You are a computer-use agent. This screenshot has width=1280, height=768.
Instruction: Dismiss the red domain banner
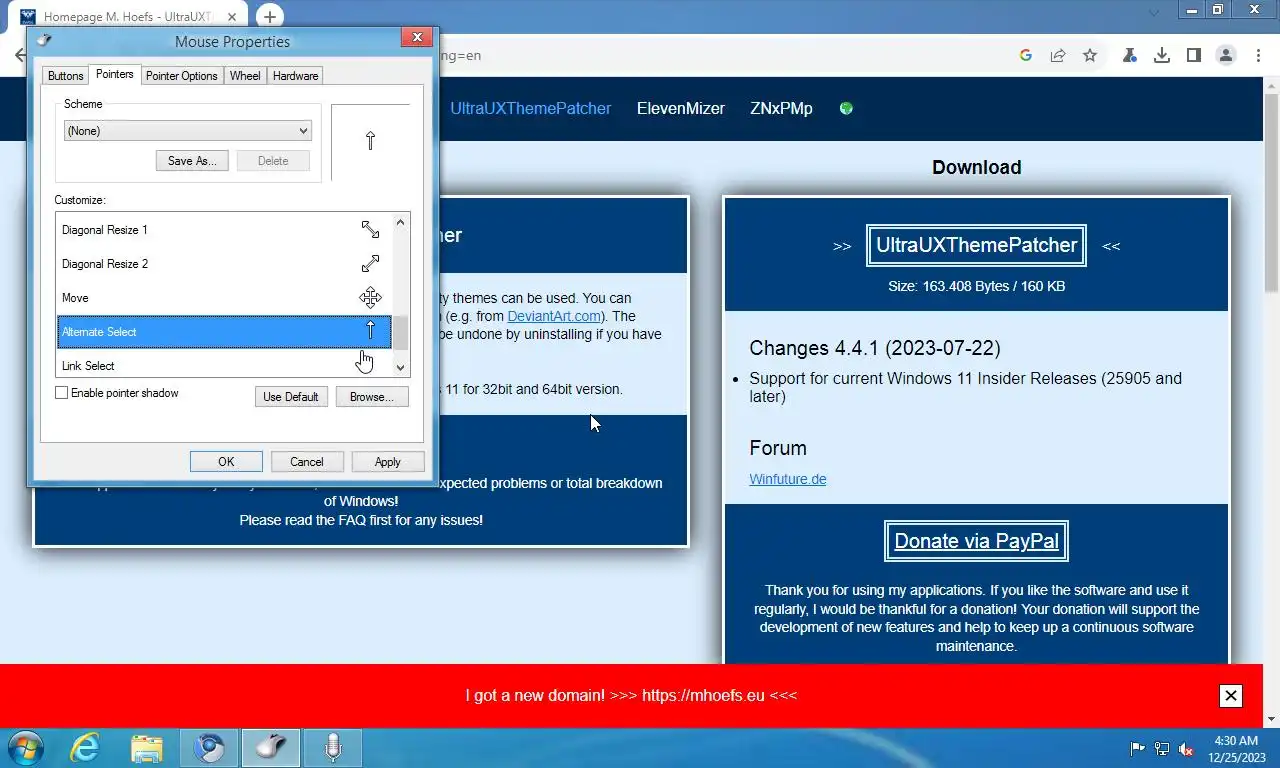[x=1231, y=696]
